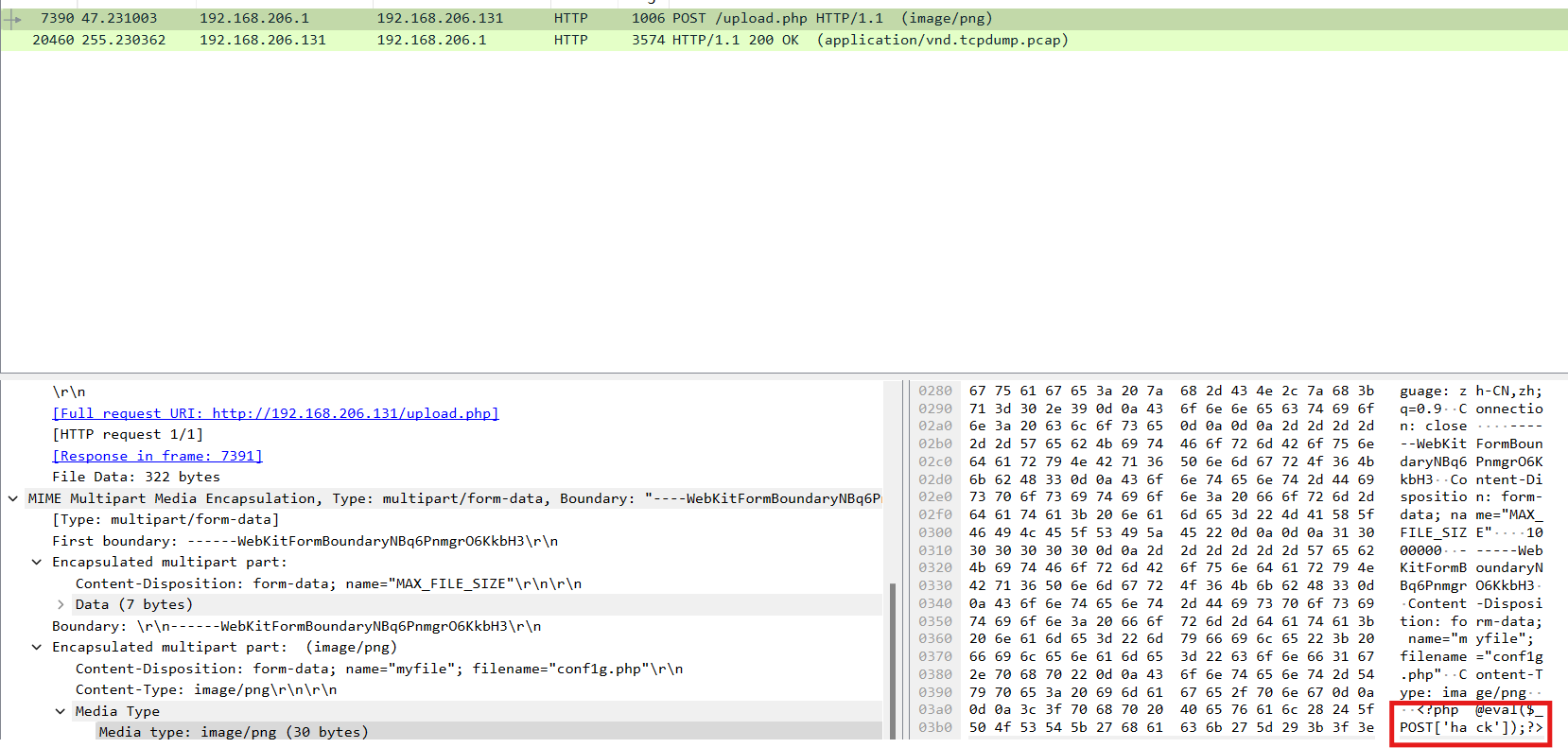The height and width of the screenshot is (748, 1568).
Task: Click destination 192.168.206.131 in packet 7390
Action: point(440,18)
